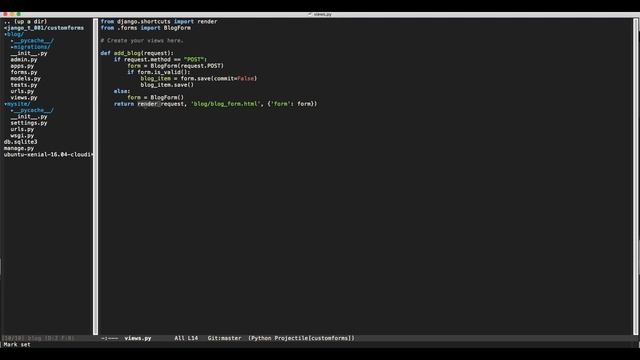Collapse the mysite/ folder
This screenshot has width=640, height=360.
(x=17, y=104)
